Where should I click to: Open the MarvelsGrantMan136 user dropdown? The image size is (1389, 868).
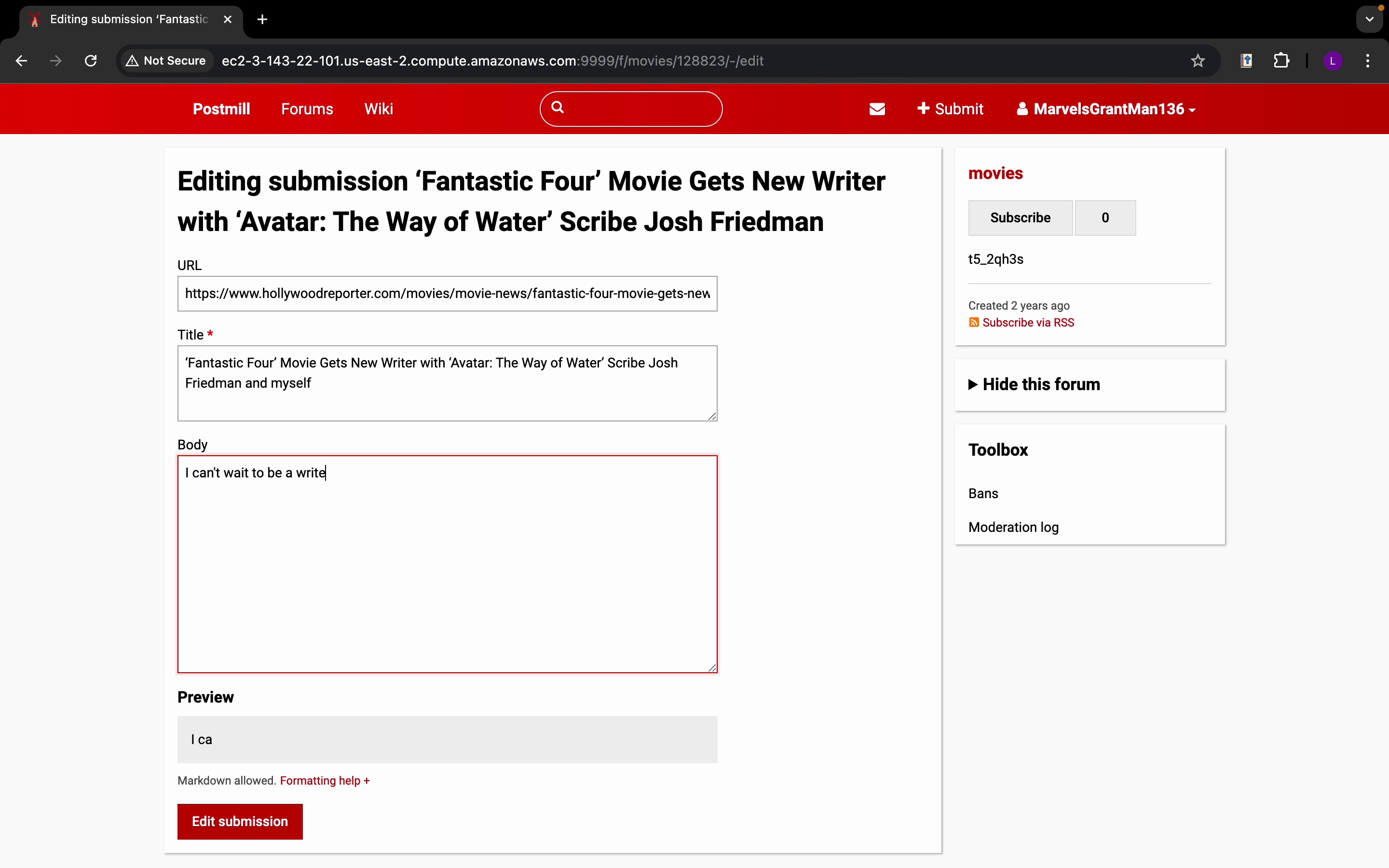click(x=1106, y=109)
